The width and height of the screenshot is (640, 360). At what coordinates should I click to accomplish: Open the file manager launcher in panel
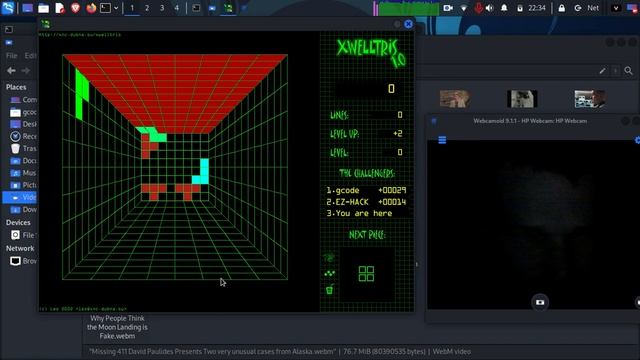coord(44,8)
